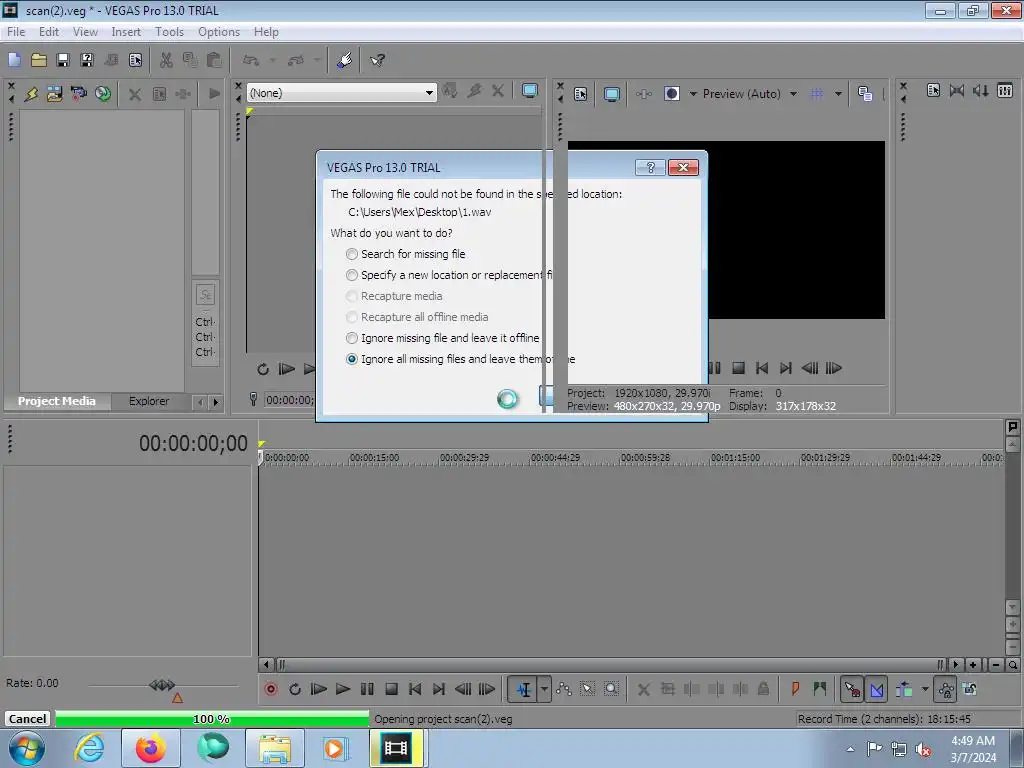Select the Normal Edit tool
1024x768 pixels.
point(523,689)
